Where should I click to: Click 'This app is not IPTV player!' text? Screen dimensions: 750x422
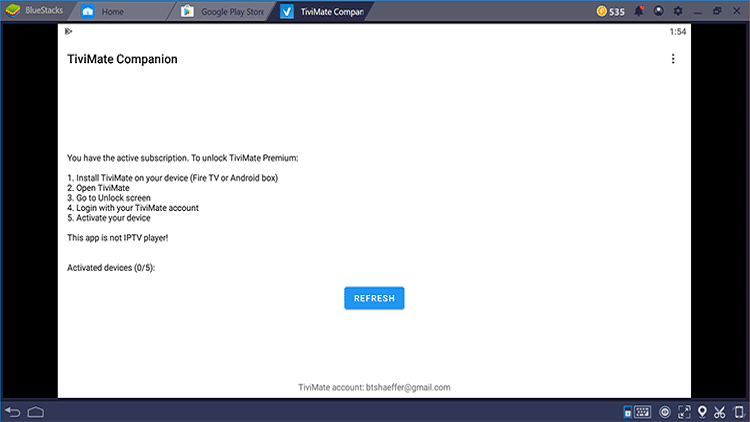[118, 238]
